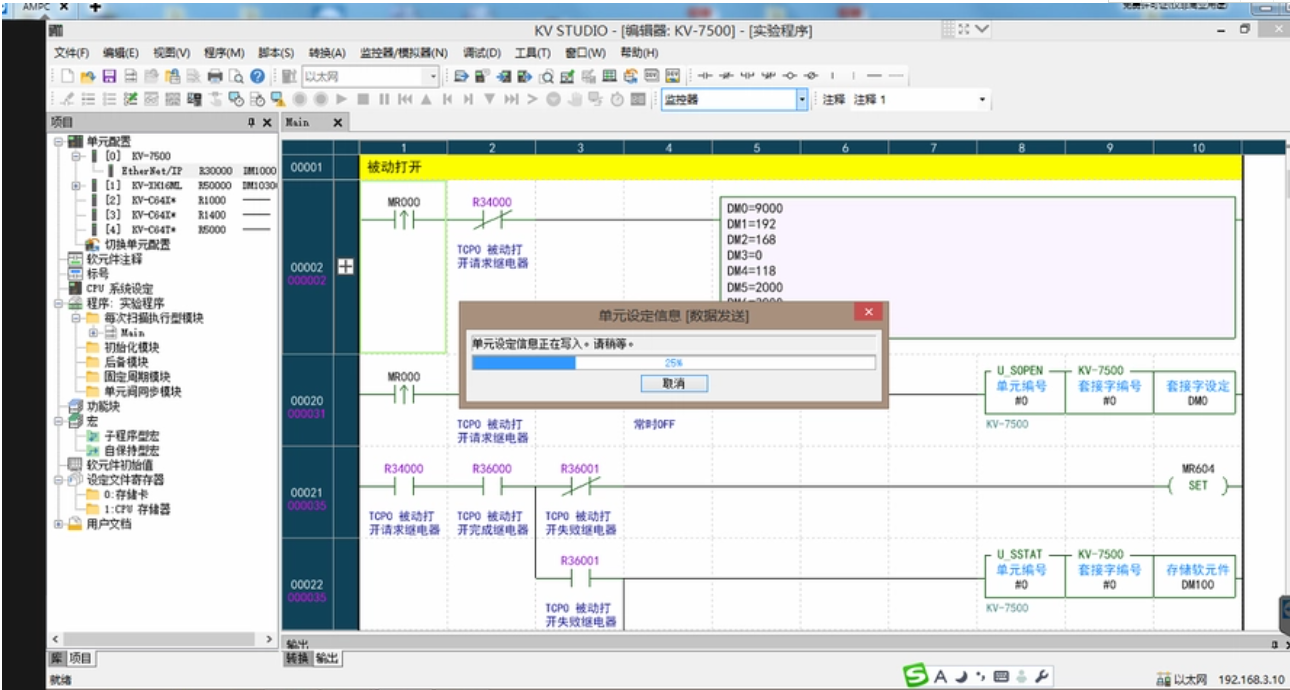This screenshot has height=690, width=1290.
Task: Click the Stop square icon in debug toolbar
Action: pyautogui.click(x=363, y=99)
